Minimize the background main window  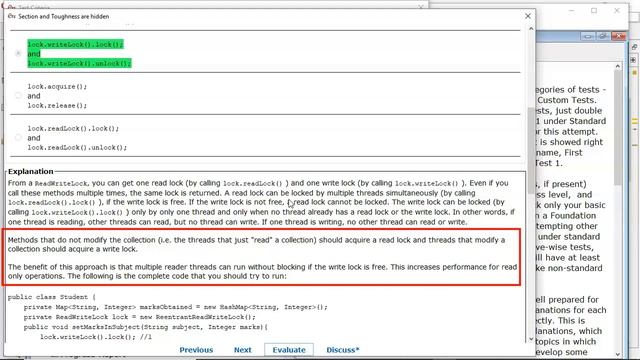point(571,11)
